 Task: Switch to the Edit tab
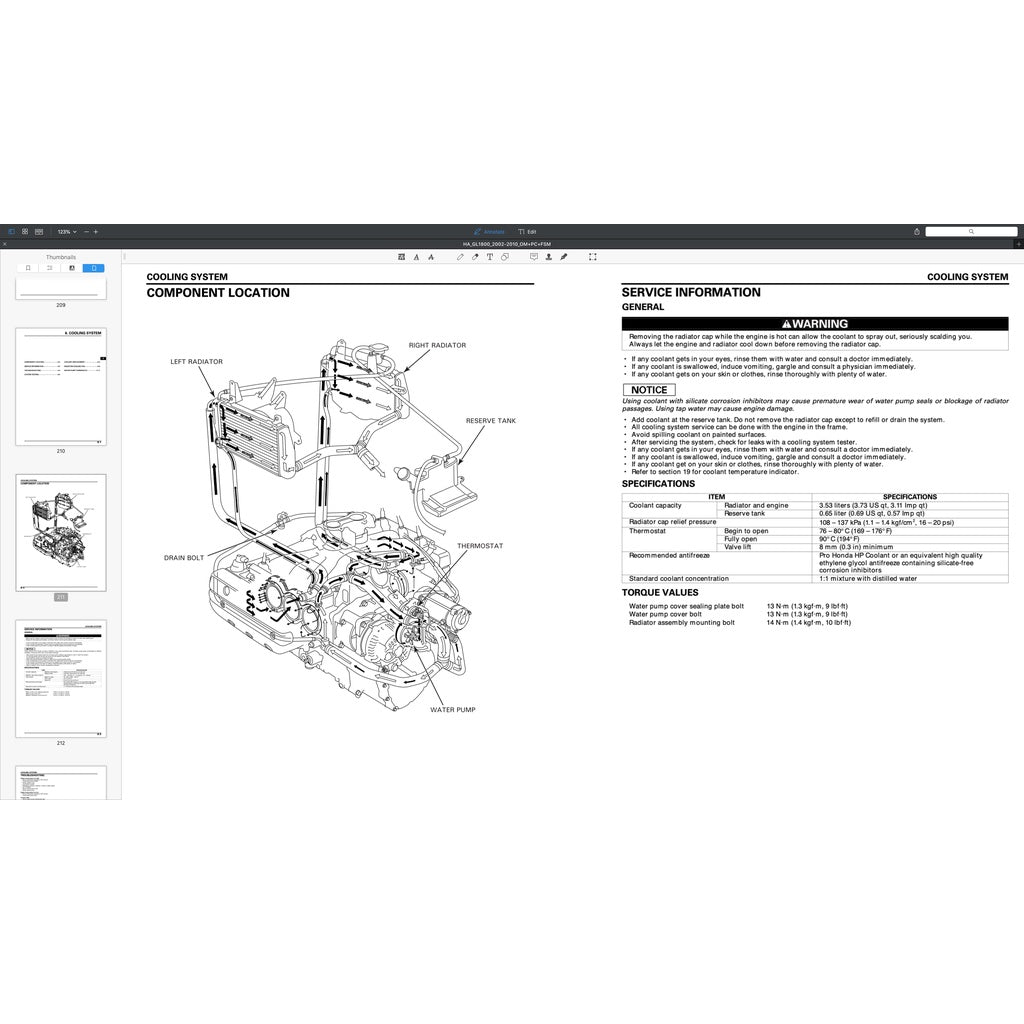[x=530, y=231]
